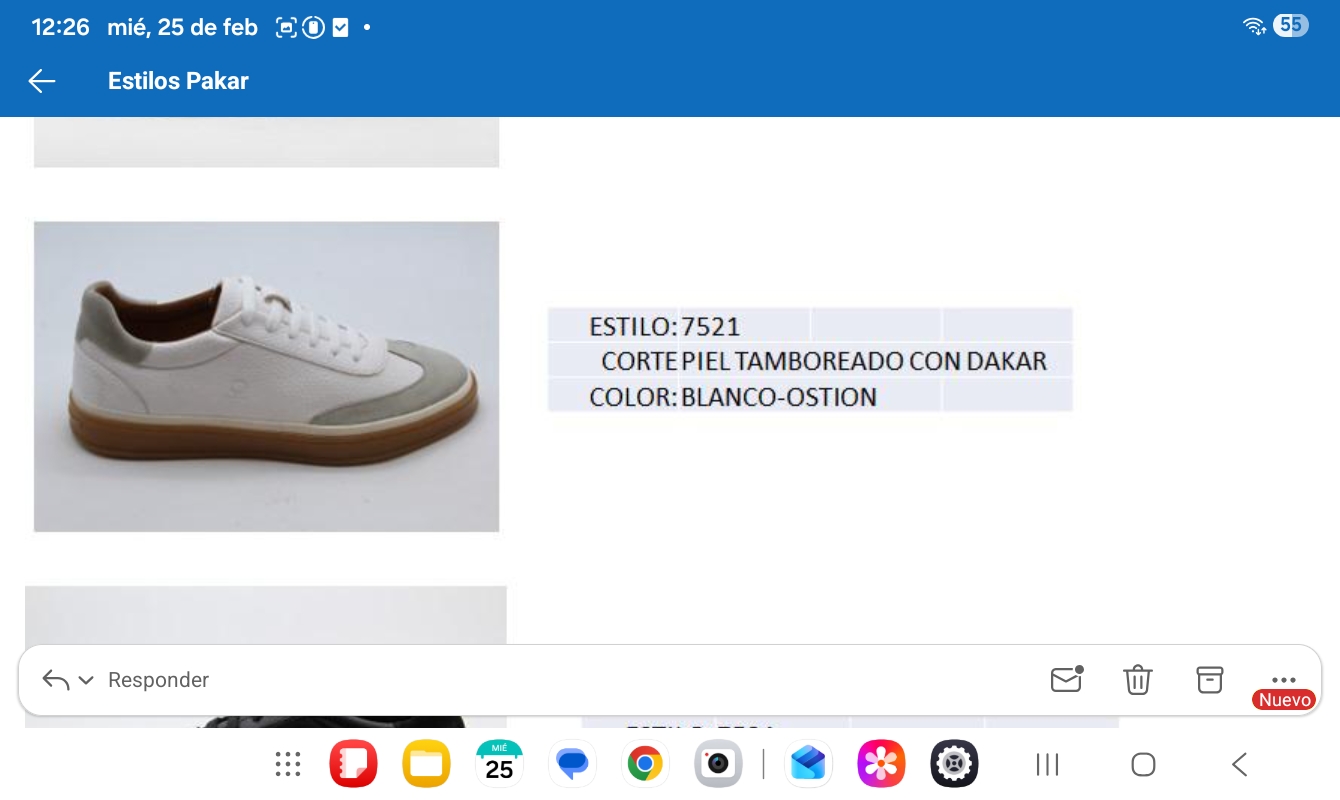1340x800 pixels.
Task: Open the app drawer grid
Action: tap(288, 765)
